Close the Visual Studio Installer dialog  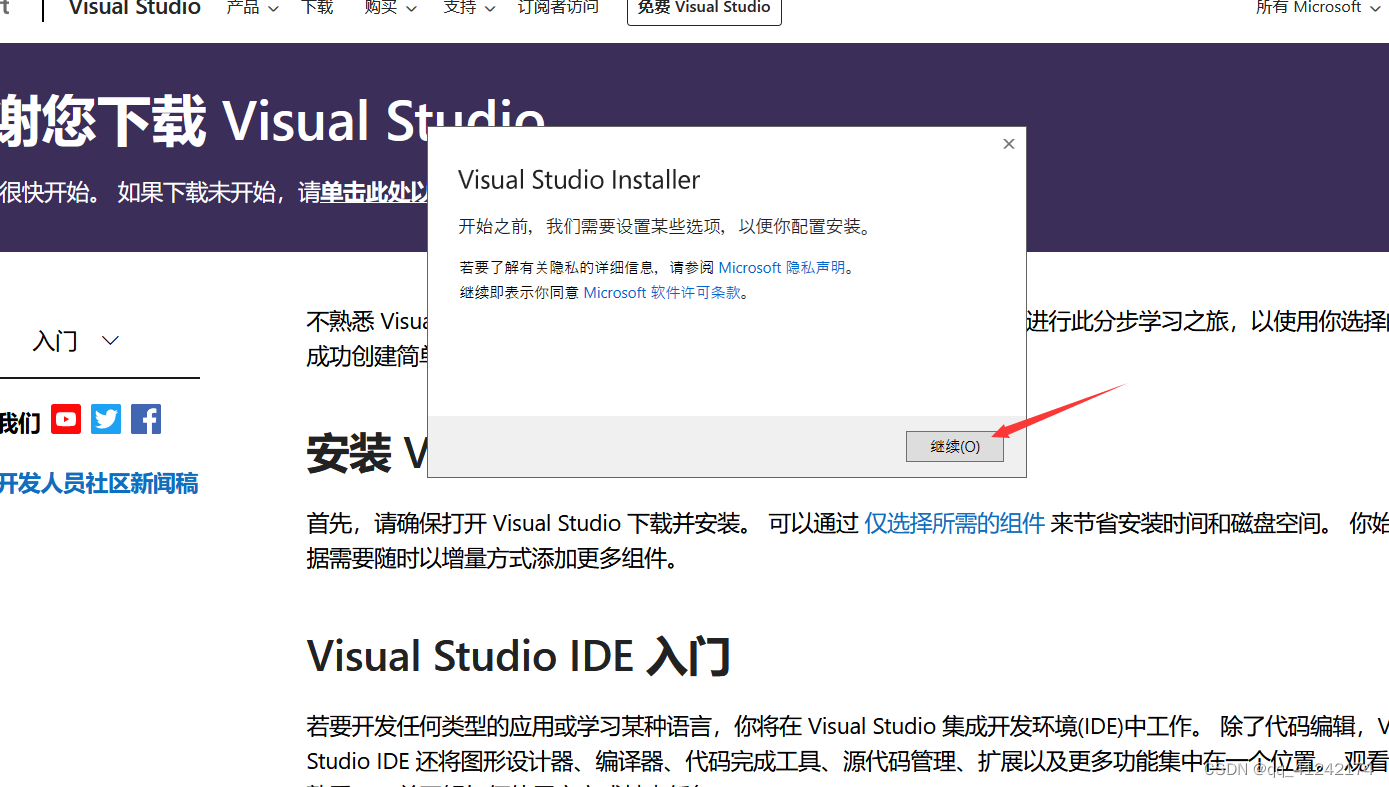coord(1009,144)
